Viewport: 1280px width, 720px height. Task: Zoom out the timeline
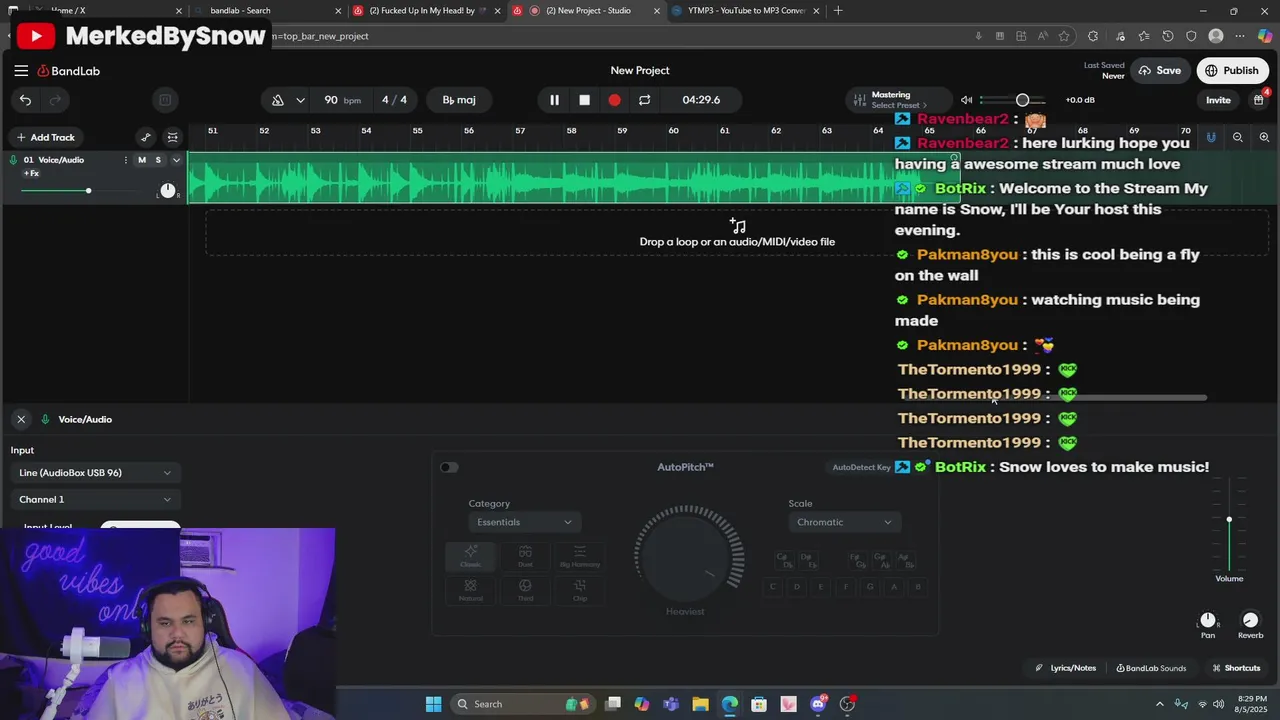coord(1238,137)
